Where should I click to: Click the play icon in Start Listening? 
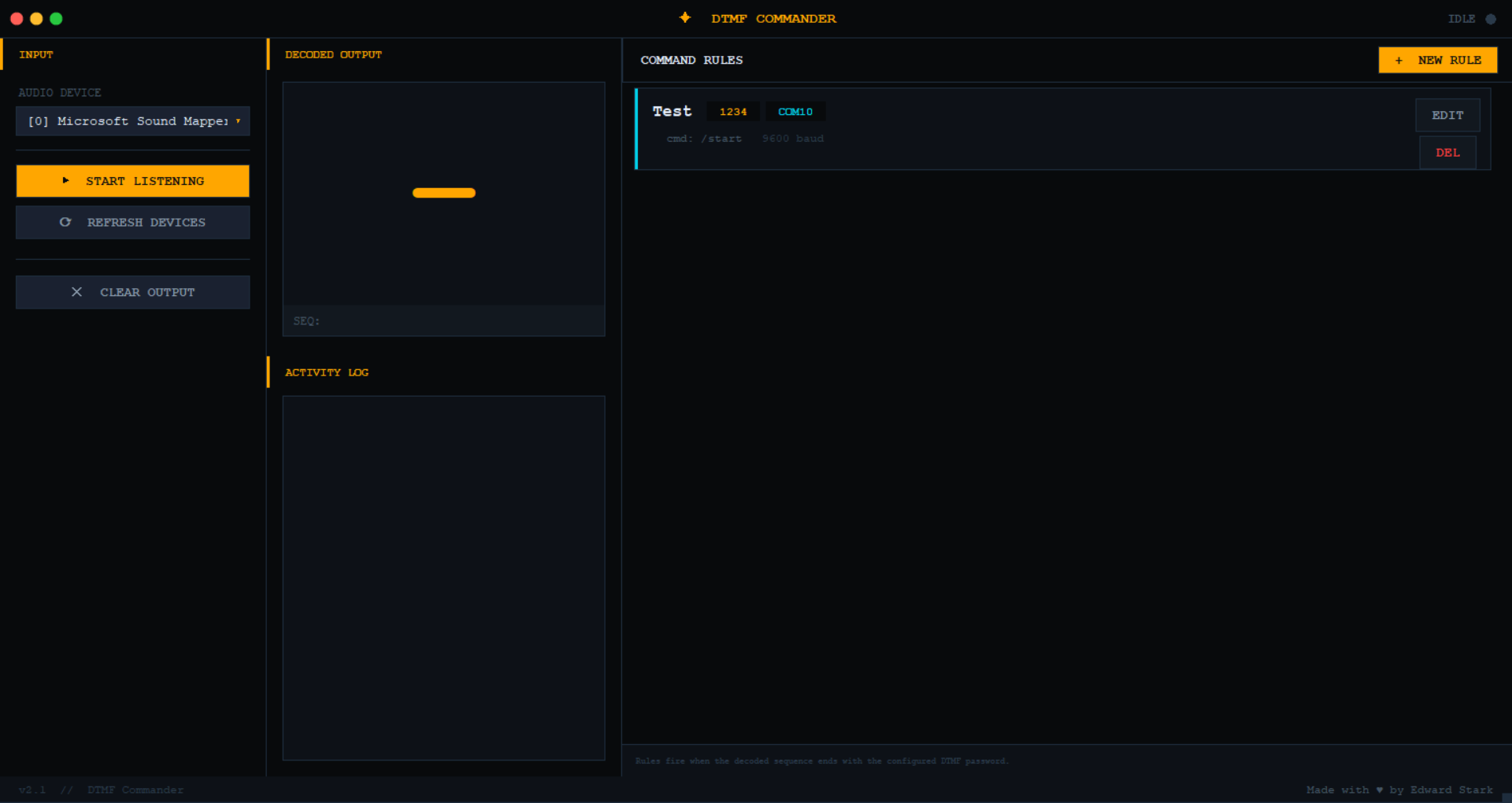[66, 180]
